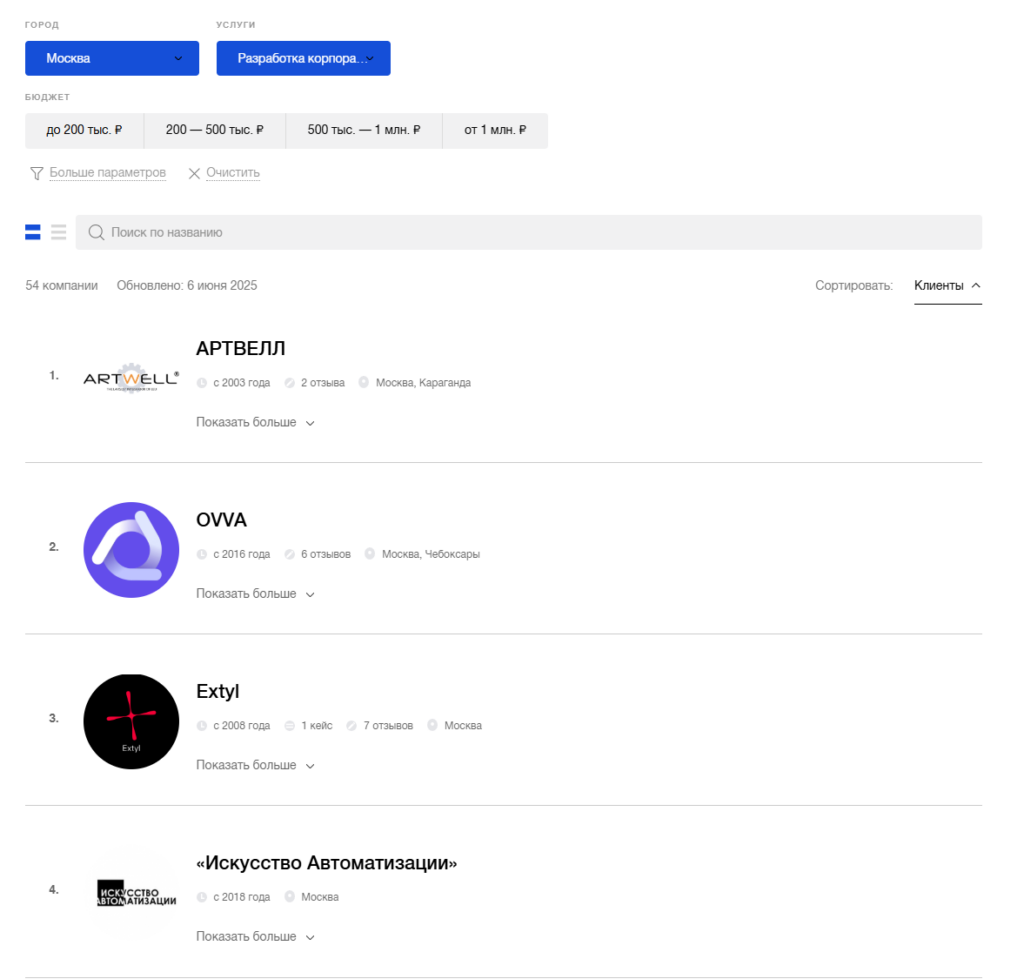1024x979 pixels.
Task: Click the 2 отзыва text for АРТВЕЛЛ
Action: 323,383
